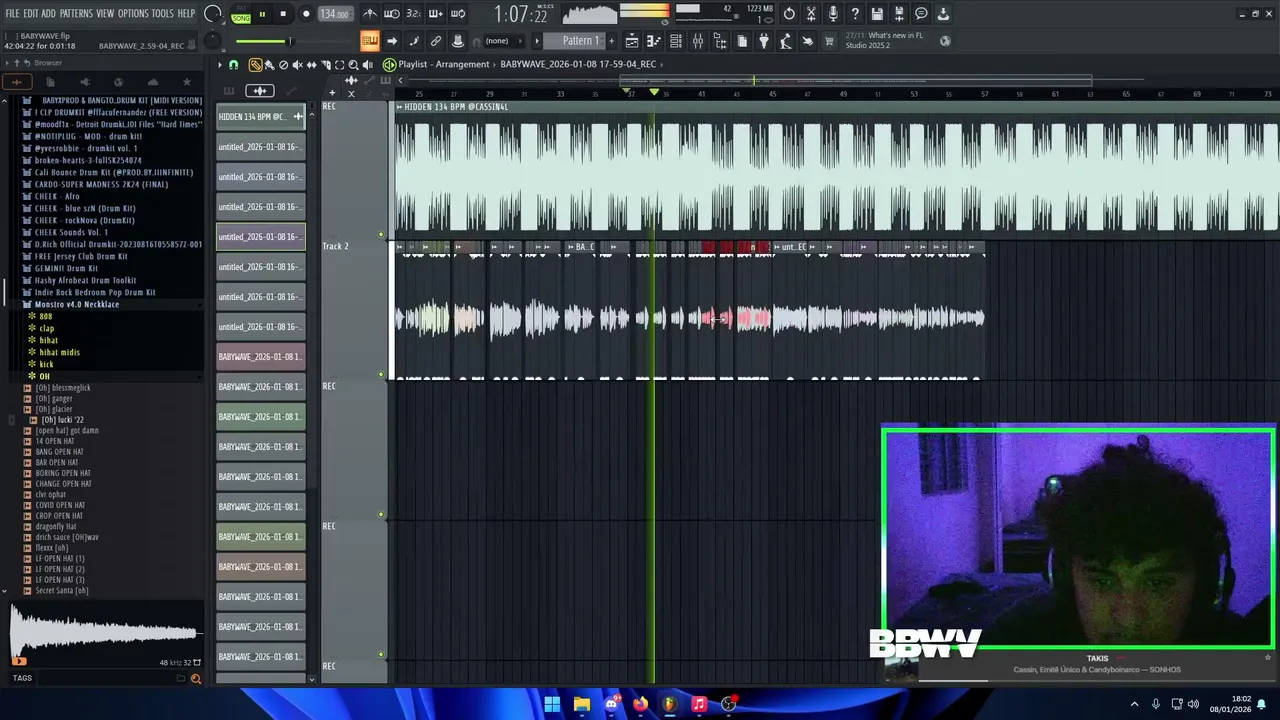The height and width of the screenshot is (720, 1280).
Task: Select the Paint brush tool
Action: coord(269,64)
